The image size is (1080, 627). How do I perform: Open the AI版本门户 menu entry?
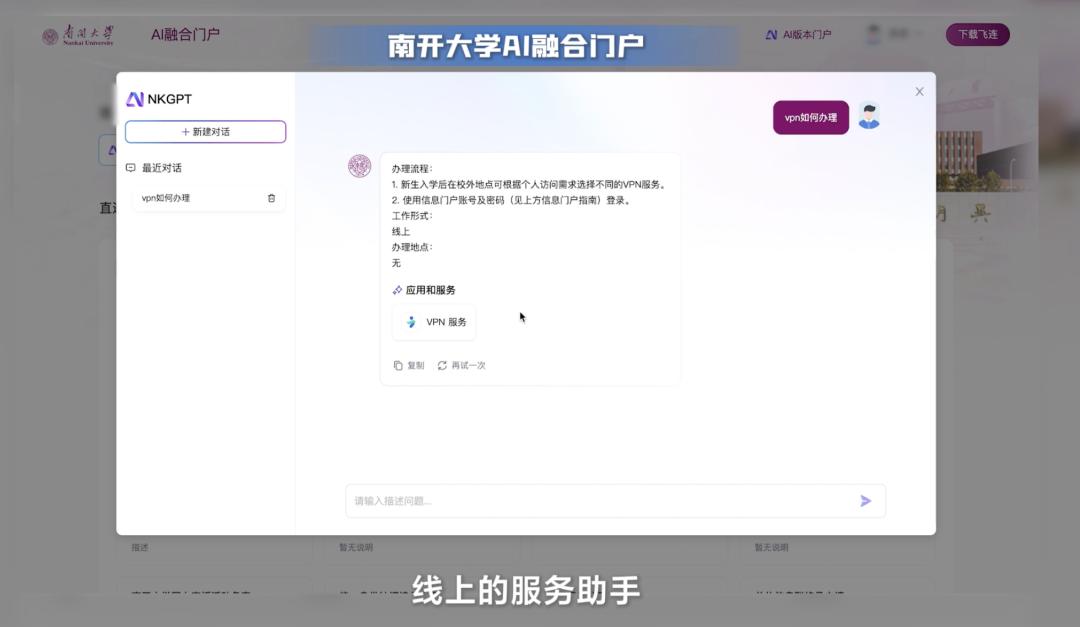[806, 34]
